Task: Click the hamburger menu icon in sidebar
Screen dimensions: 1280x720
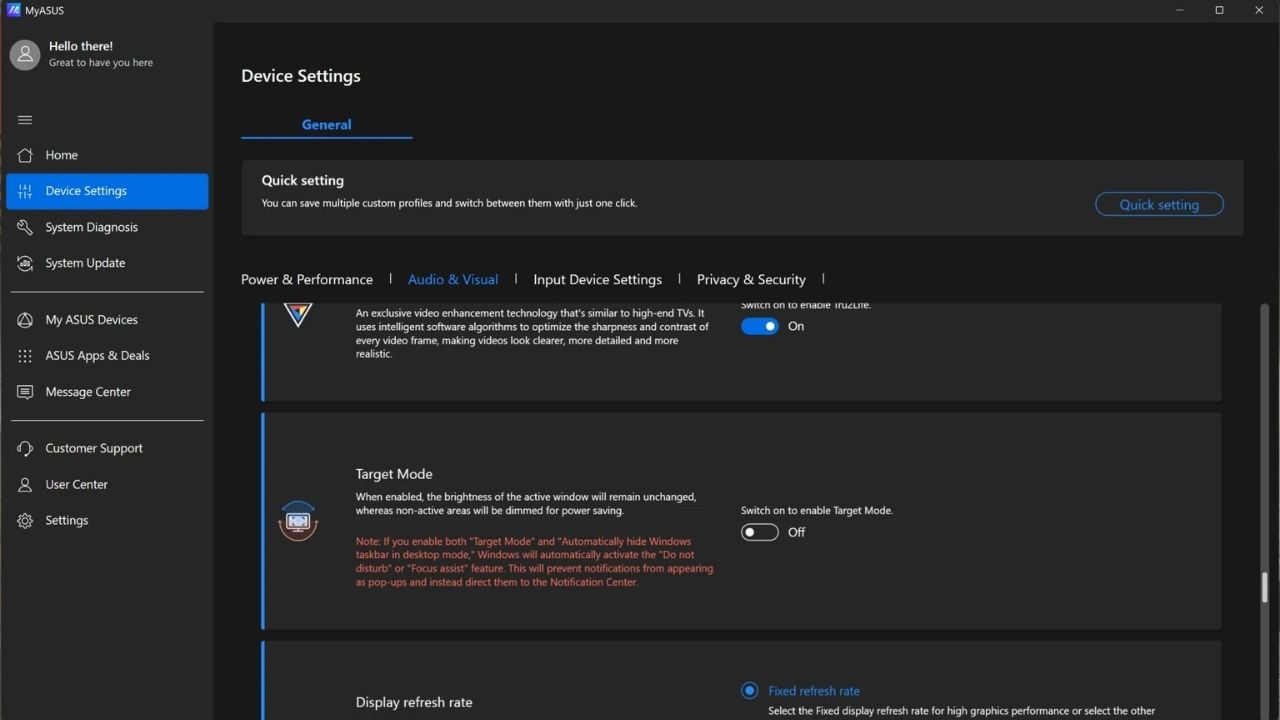Action: tap(25, 120)
